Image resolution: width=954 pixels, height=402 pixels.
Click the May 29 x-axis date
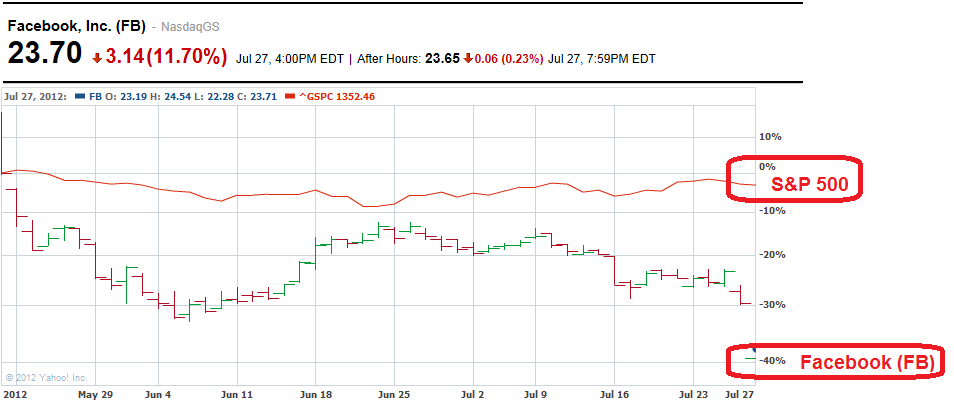coord(94,394)
